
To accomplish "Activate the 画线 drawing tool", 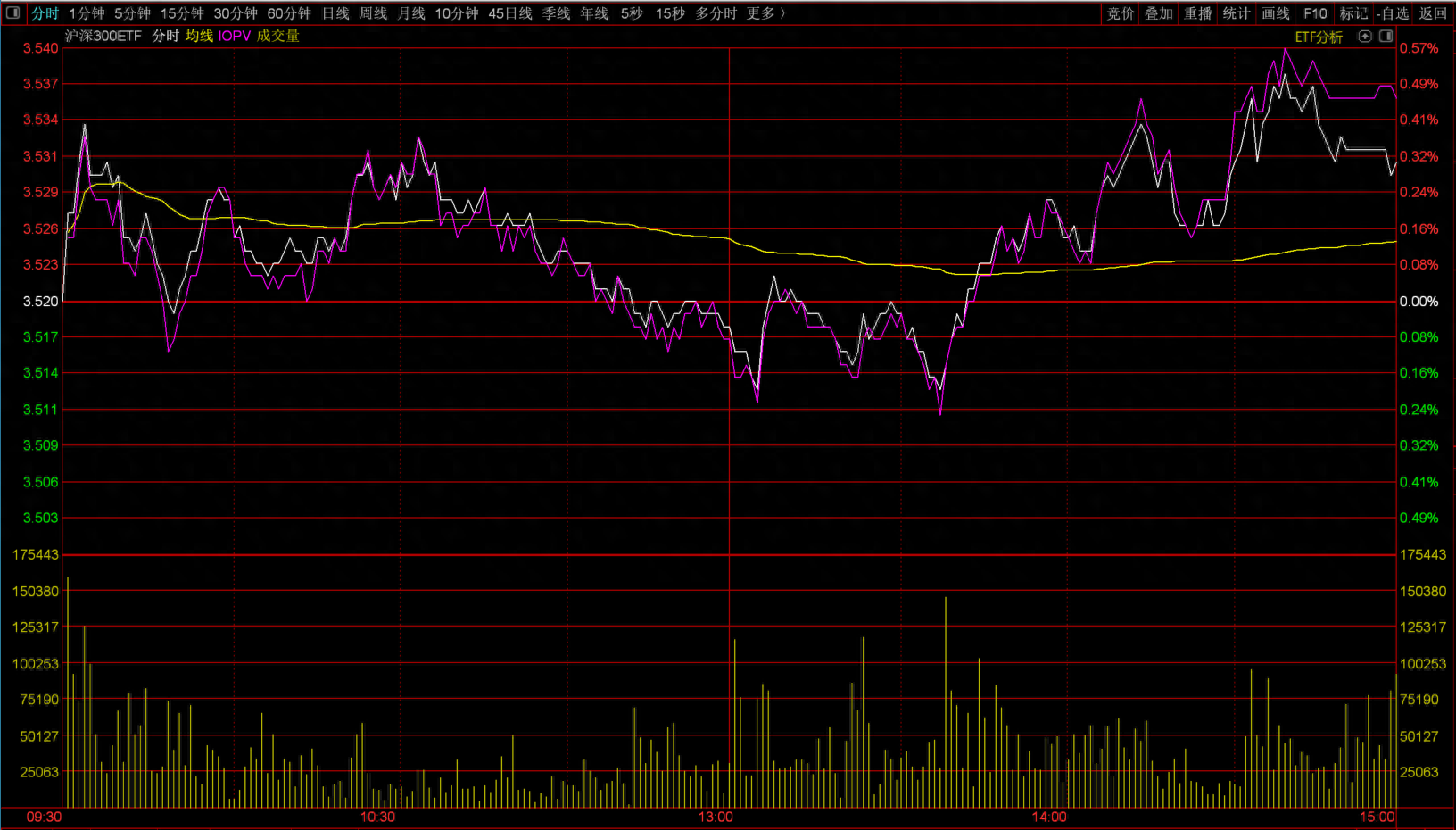I will [x=1276, y=13].
